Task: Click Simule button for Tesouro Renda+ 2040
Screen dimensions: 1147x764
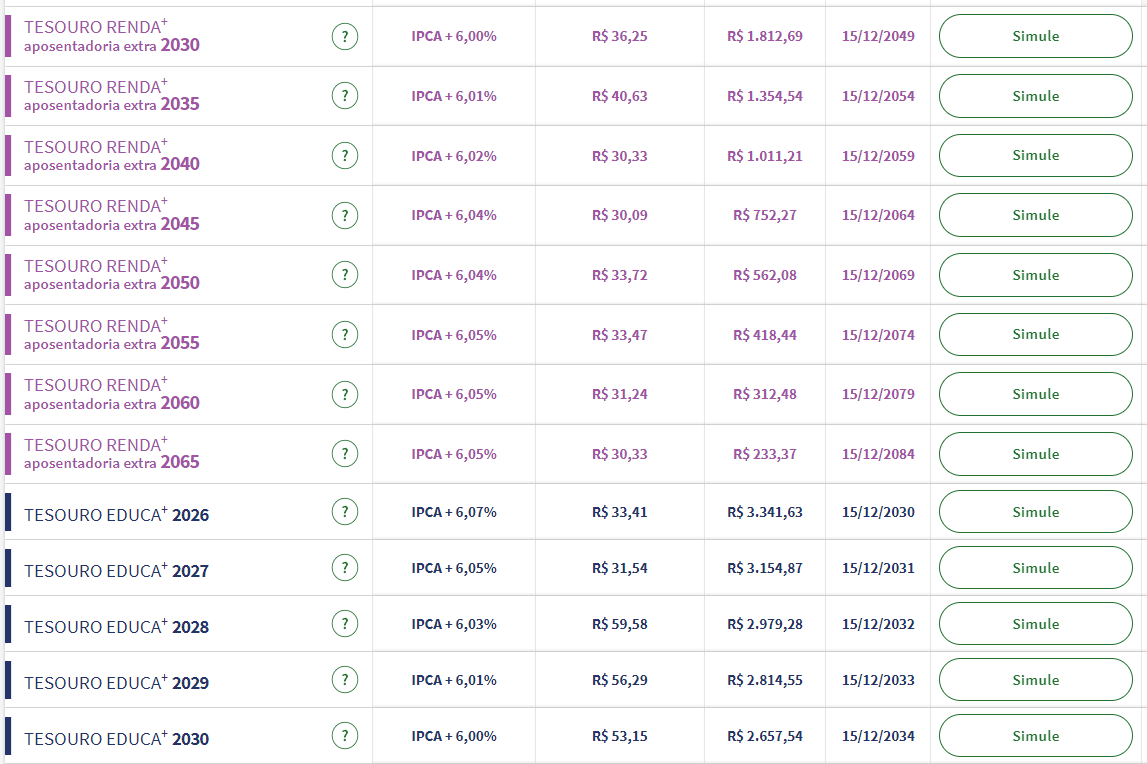Action: (1035, 156)
